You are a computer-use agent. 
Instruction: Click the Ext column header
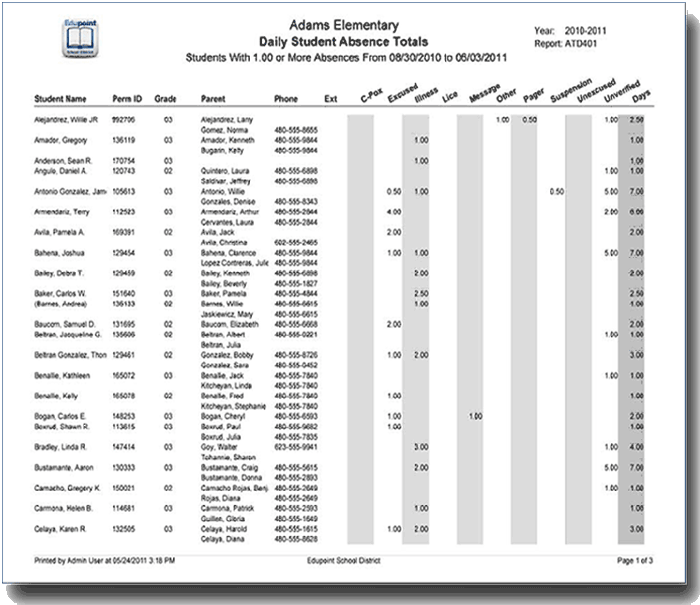(330, 99)
